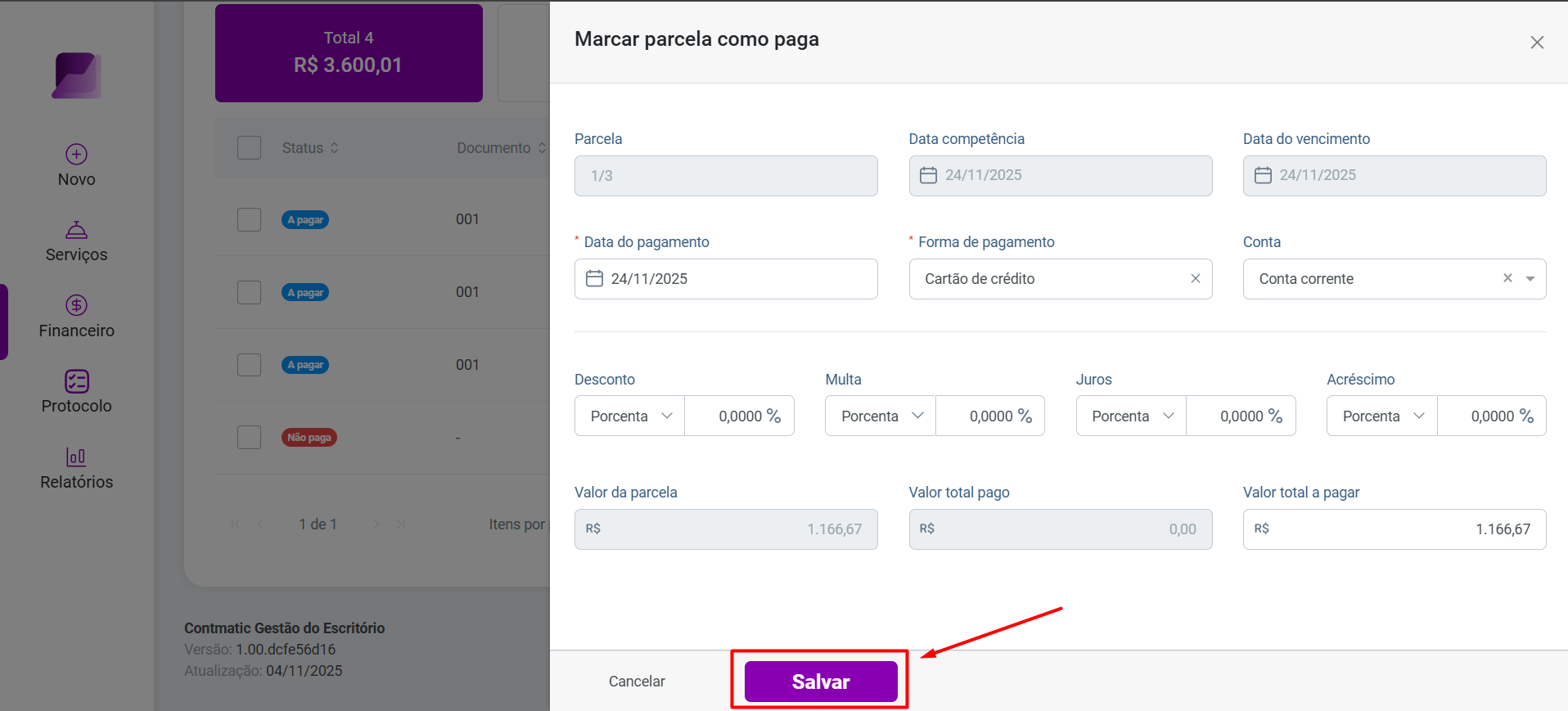Select the Financeiro menu item

76,317
